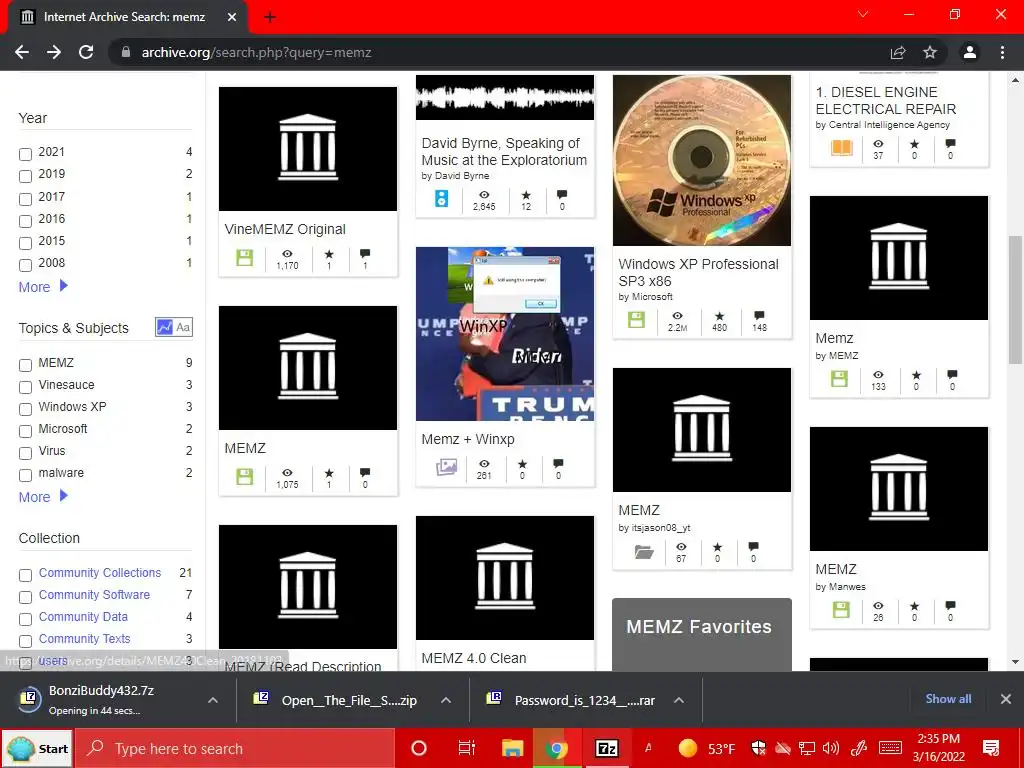Open the Windows XP CD thumbnail
The height and width of the screenshot is (768, 1024).
click(x=701, y=160)
